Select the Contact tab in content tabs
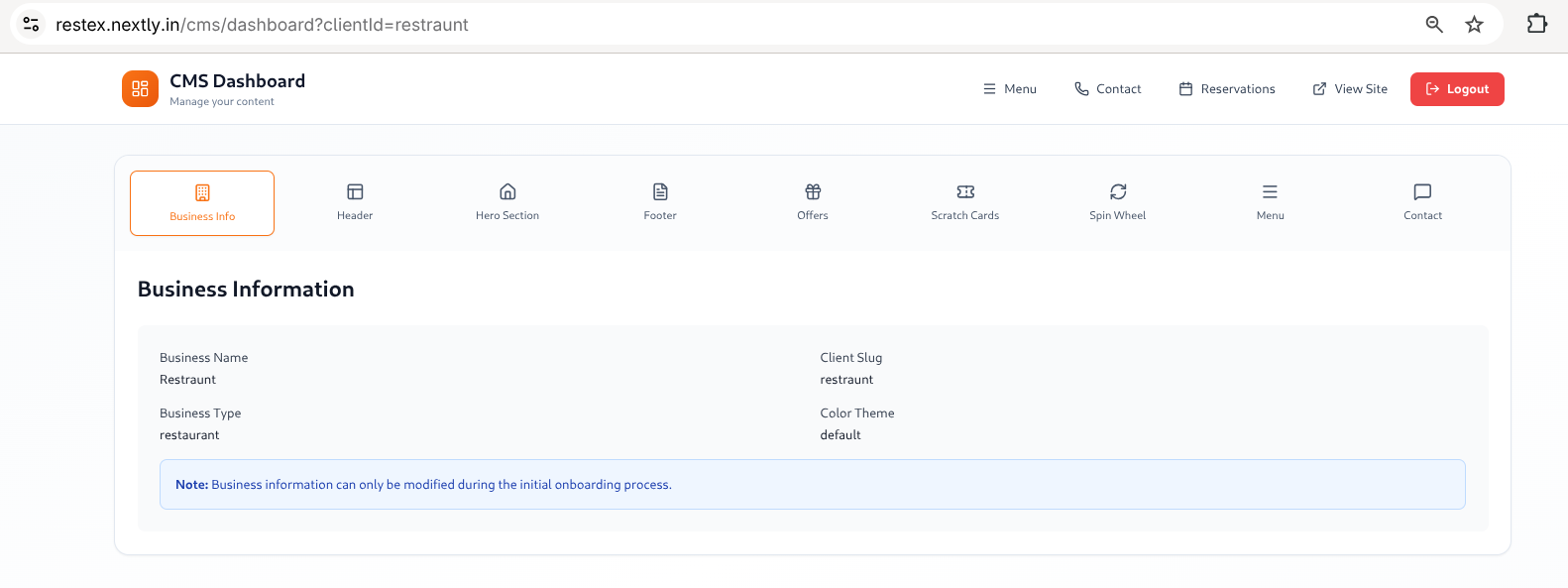Viewport: 1568px width, 588px height. click(x=1423, y=203)
